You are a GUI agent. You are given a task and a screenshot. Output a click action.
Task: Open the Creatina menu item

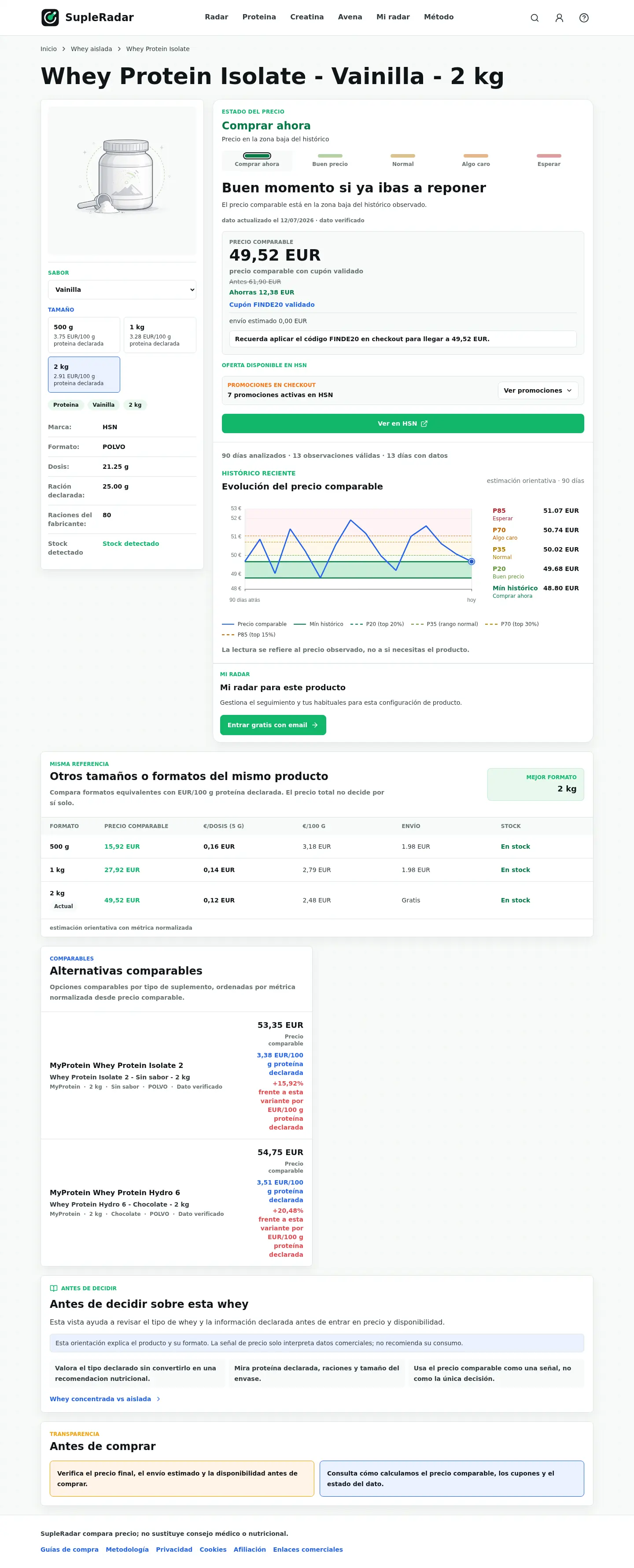[x=307, y=17]
